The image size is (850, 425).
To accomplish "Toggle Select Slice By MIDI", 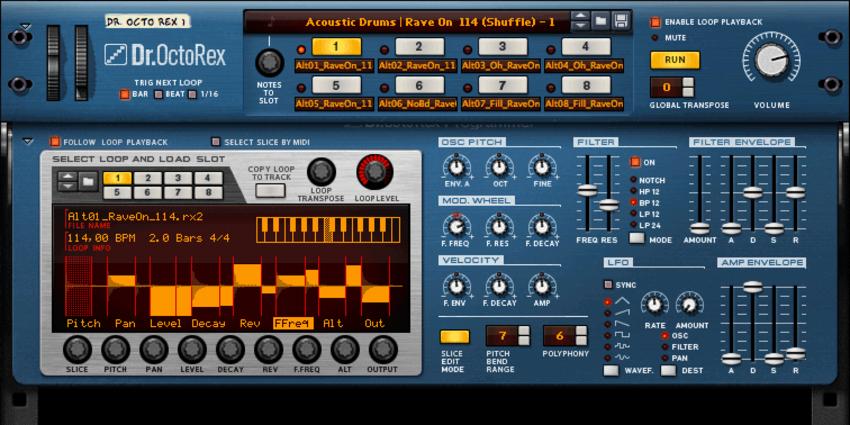I will point(215,142).
